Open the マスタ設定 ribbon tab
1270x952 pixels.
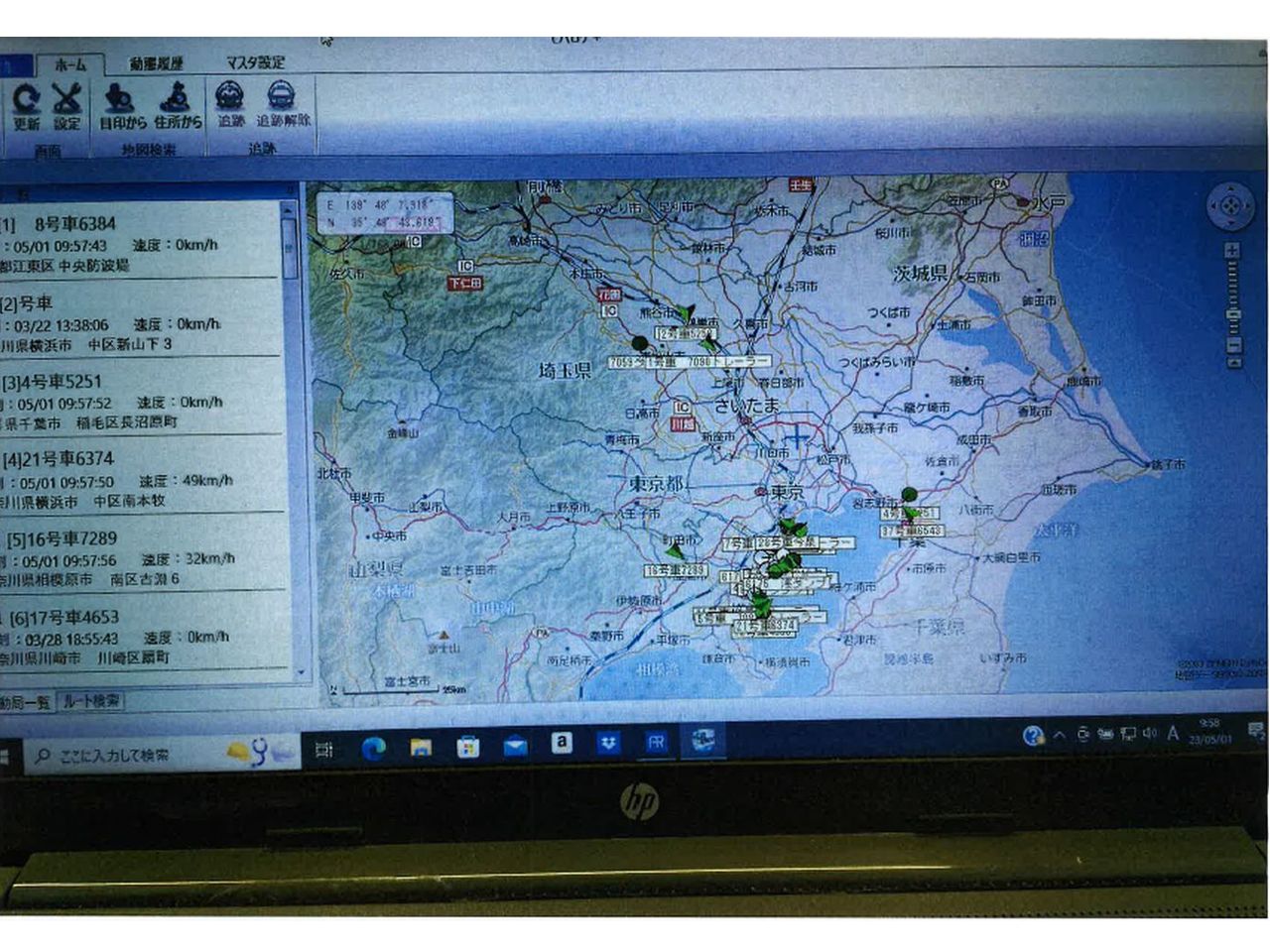click(254, 61)
